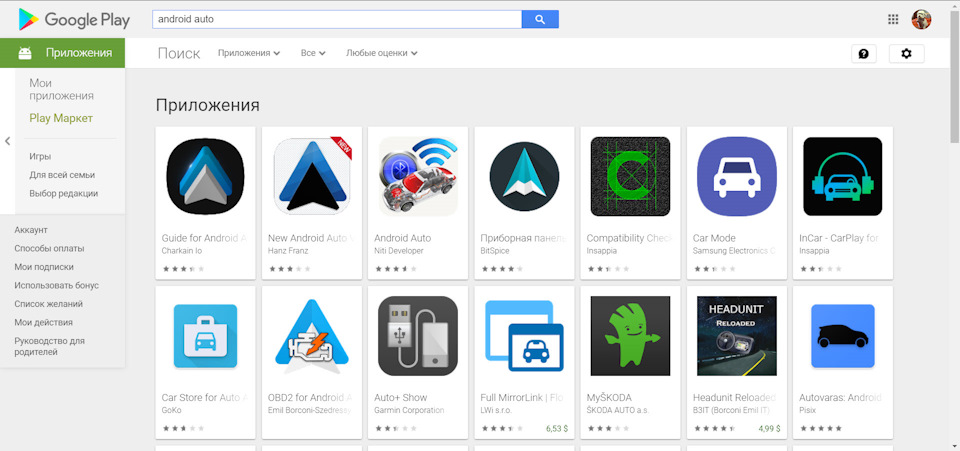Open the user account avatar
The height and width of the screenshot is (451, 960).
(921, 20)
